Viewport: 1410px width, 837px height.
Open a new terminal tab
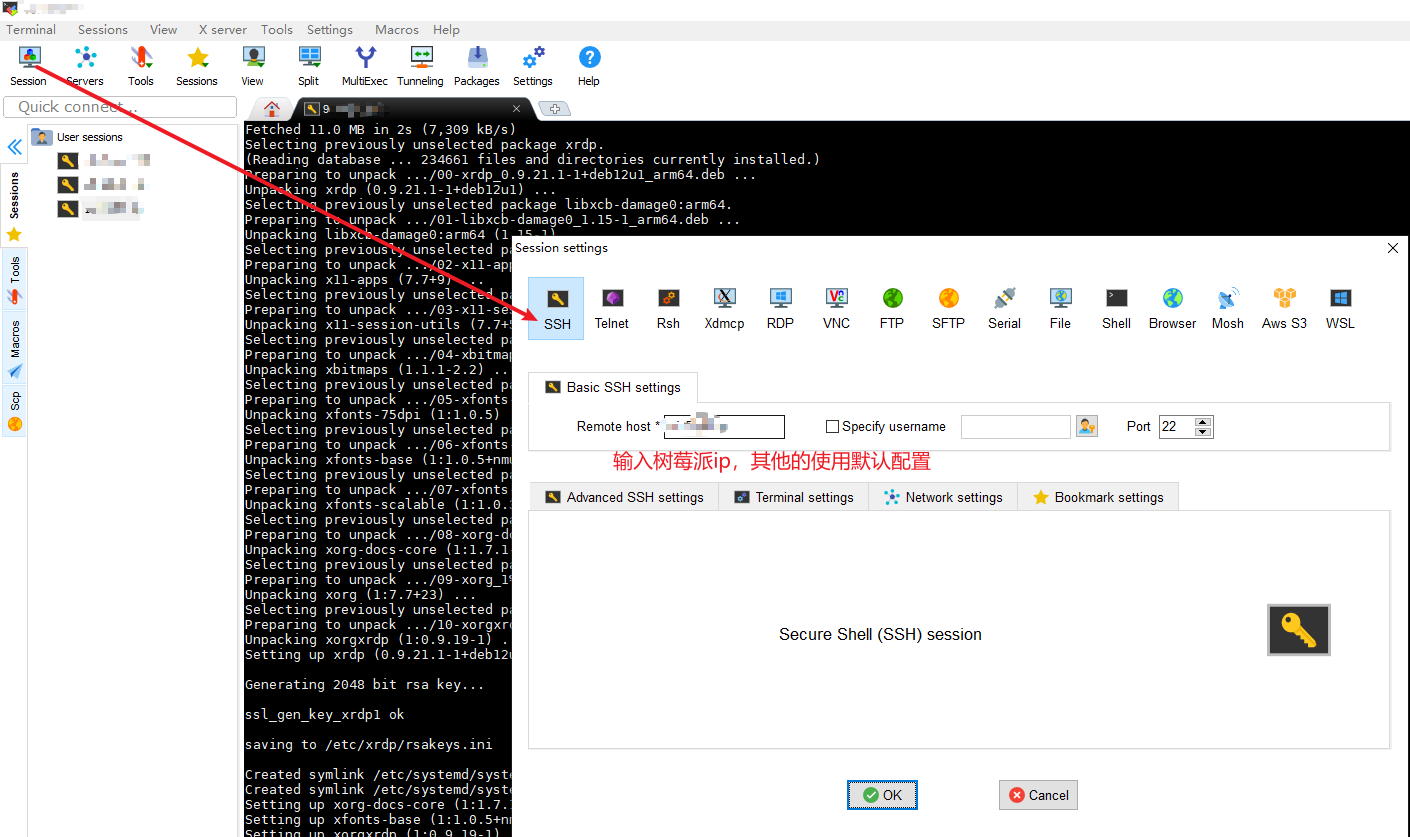pos(554,109)
